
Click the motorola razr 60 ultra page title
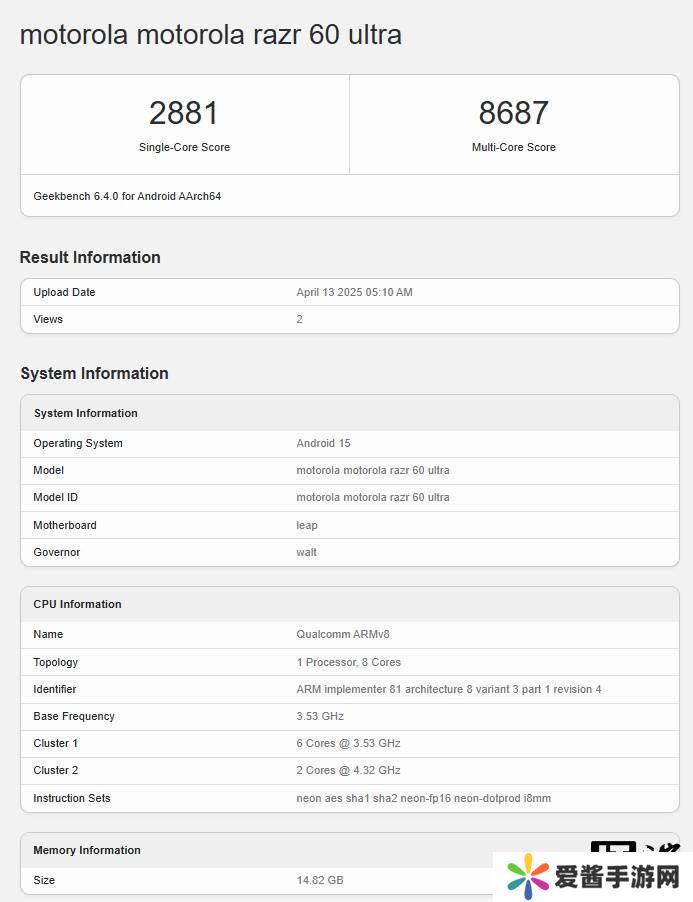tap(211, 35)
